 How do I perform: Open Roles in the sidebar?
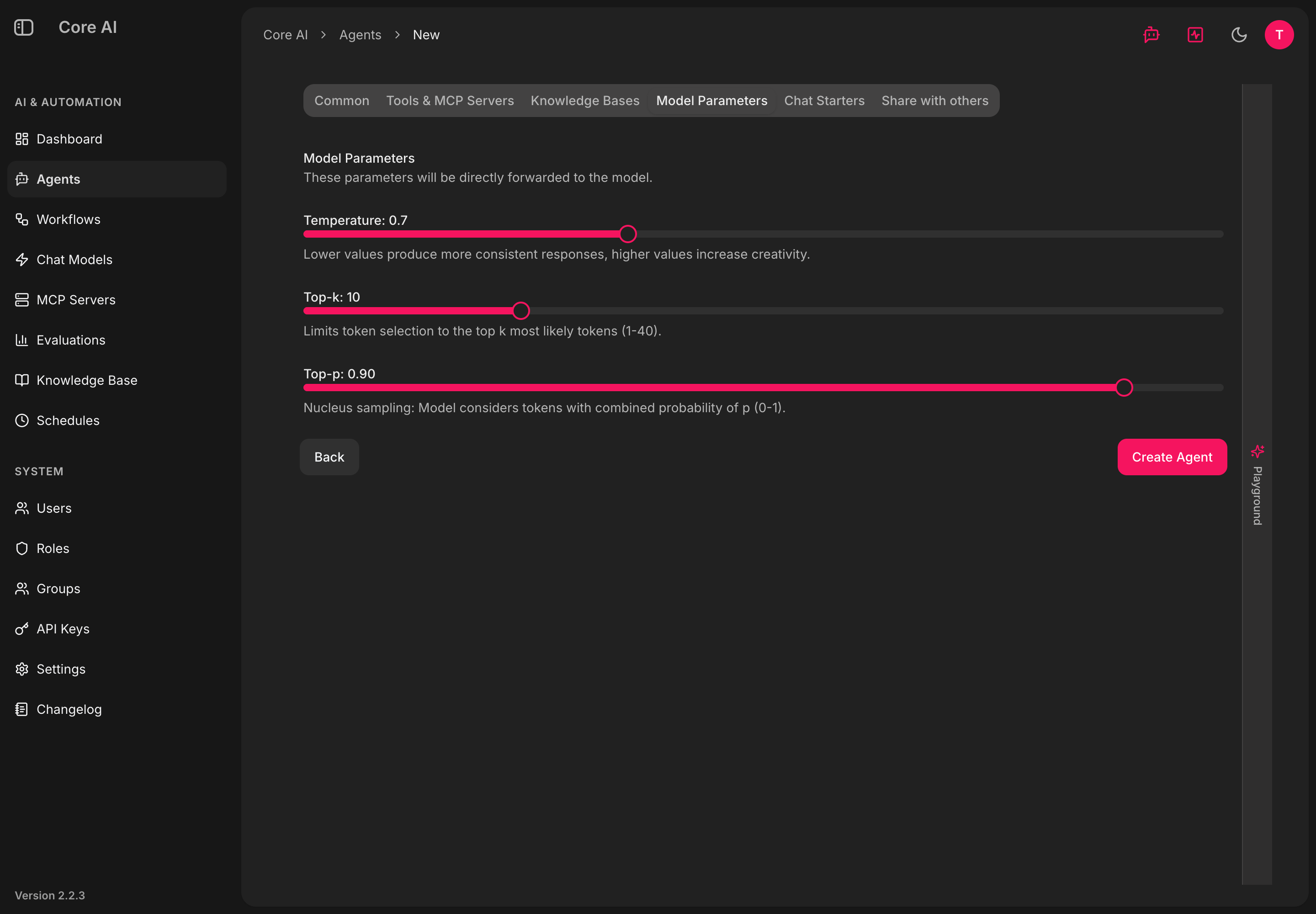117,548
